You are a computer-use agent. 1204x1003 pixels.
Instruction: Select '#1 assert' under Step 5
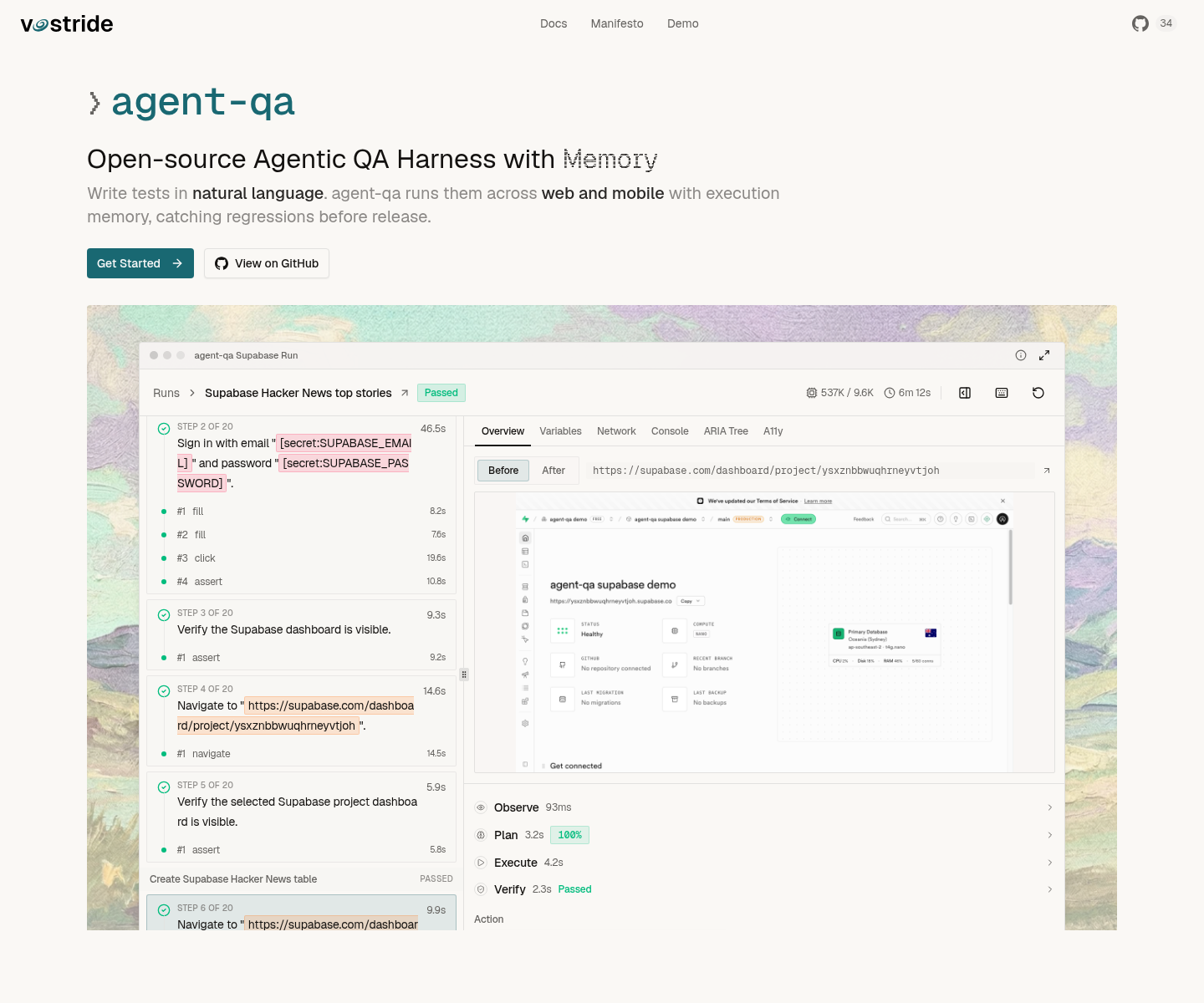tap(302, 850)
